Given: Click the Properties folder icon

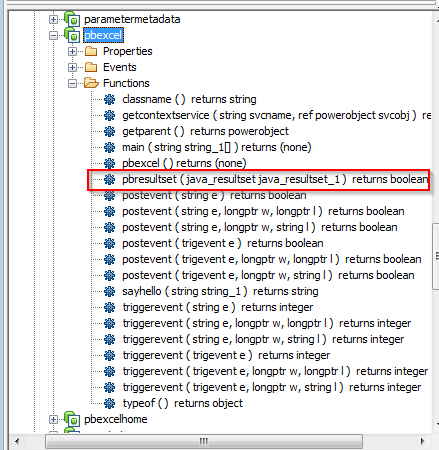Looking at the screenshot, I should point(91,51).
